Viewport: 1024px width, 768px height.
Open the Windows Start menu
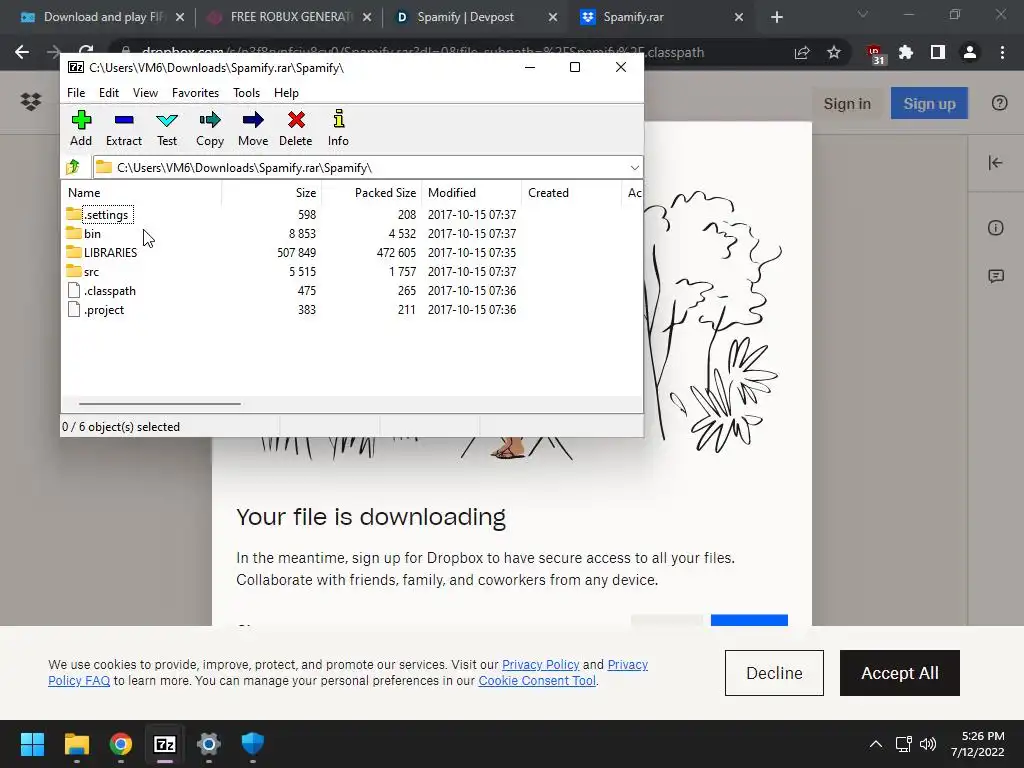pos(32,744)
